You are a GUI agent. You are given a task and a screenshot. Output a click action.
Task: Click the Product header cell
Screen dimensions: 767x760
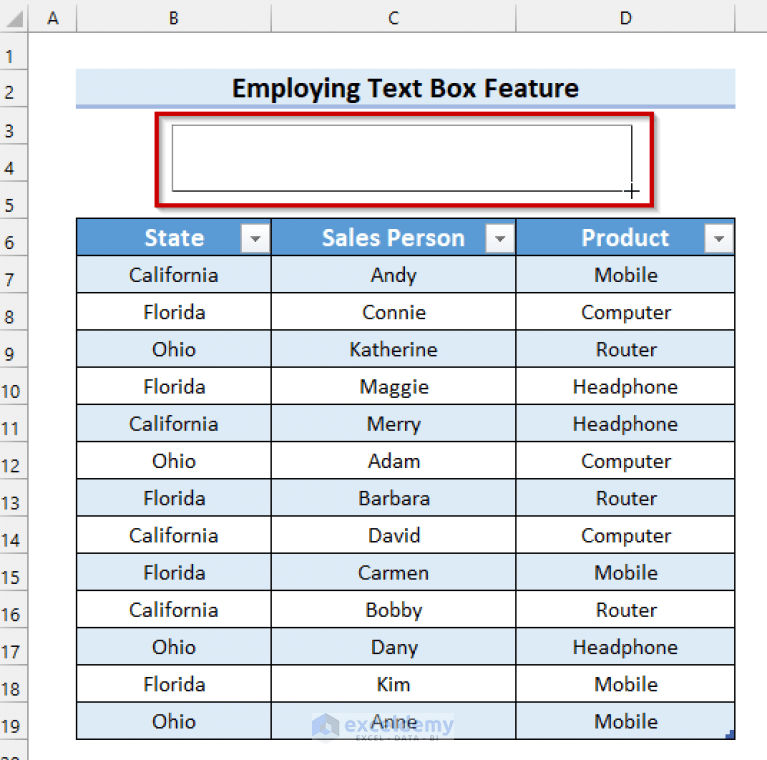click(625, 237)
